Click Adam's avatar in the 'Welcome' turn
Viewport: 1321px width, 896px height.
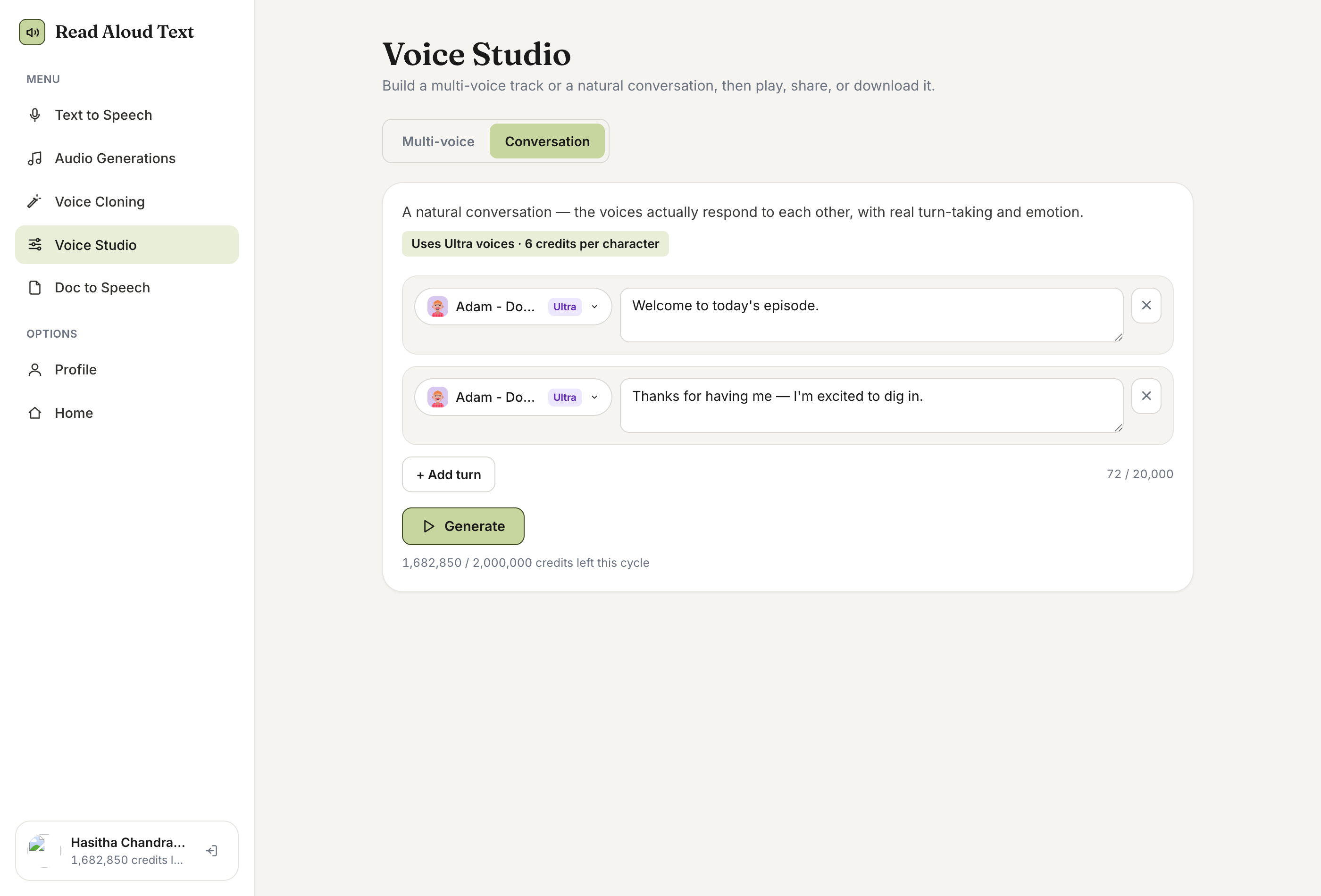point(438,307)
